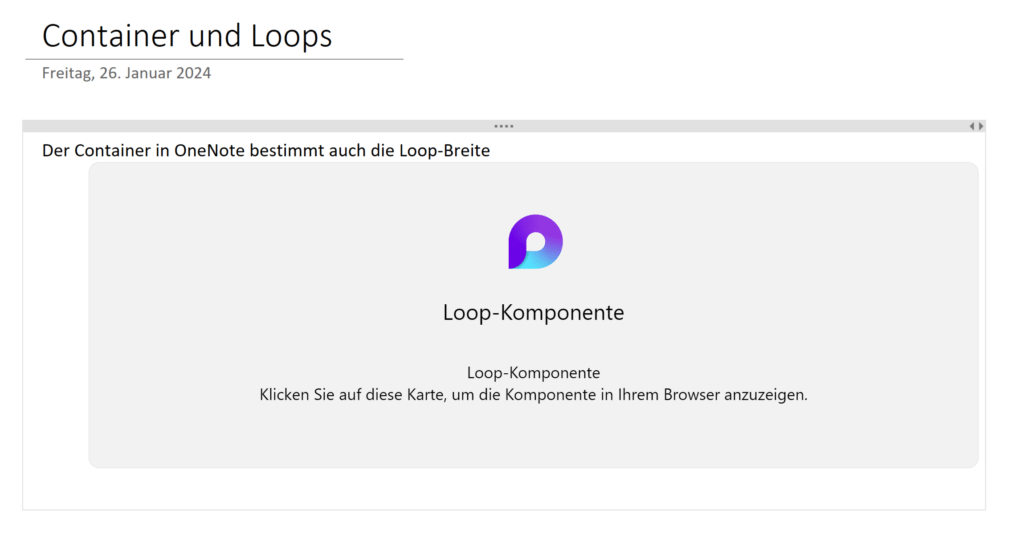This screenshot has width=1024, height=539.
Task: Click the word 'OneNote' in the note text
Action: click(210, 151)
